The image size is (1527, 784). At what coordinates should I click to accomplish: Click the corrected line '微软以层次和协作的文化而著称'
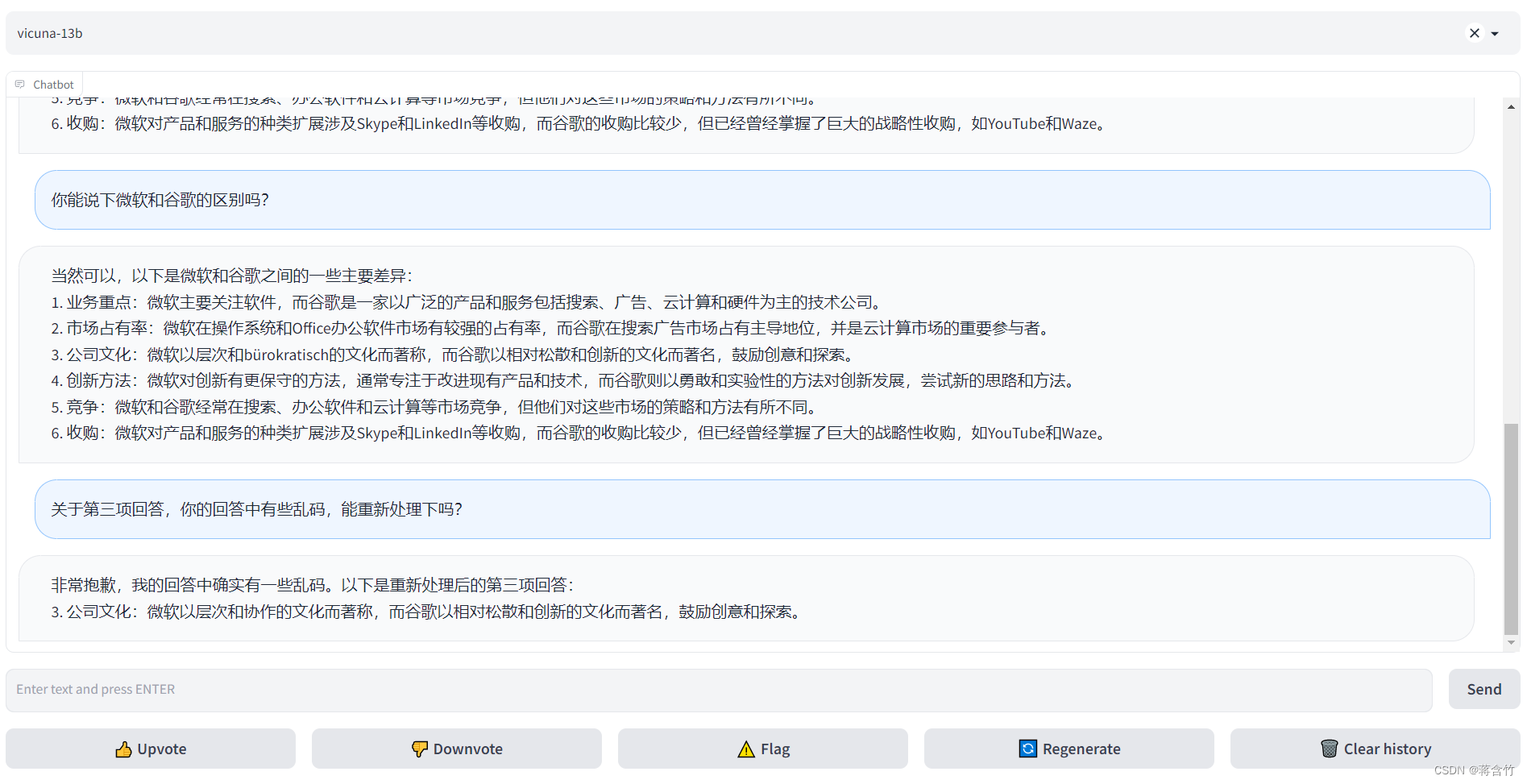(x=428, y=612)
